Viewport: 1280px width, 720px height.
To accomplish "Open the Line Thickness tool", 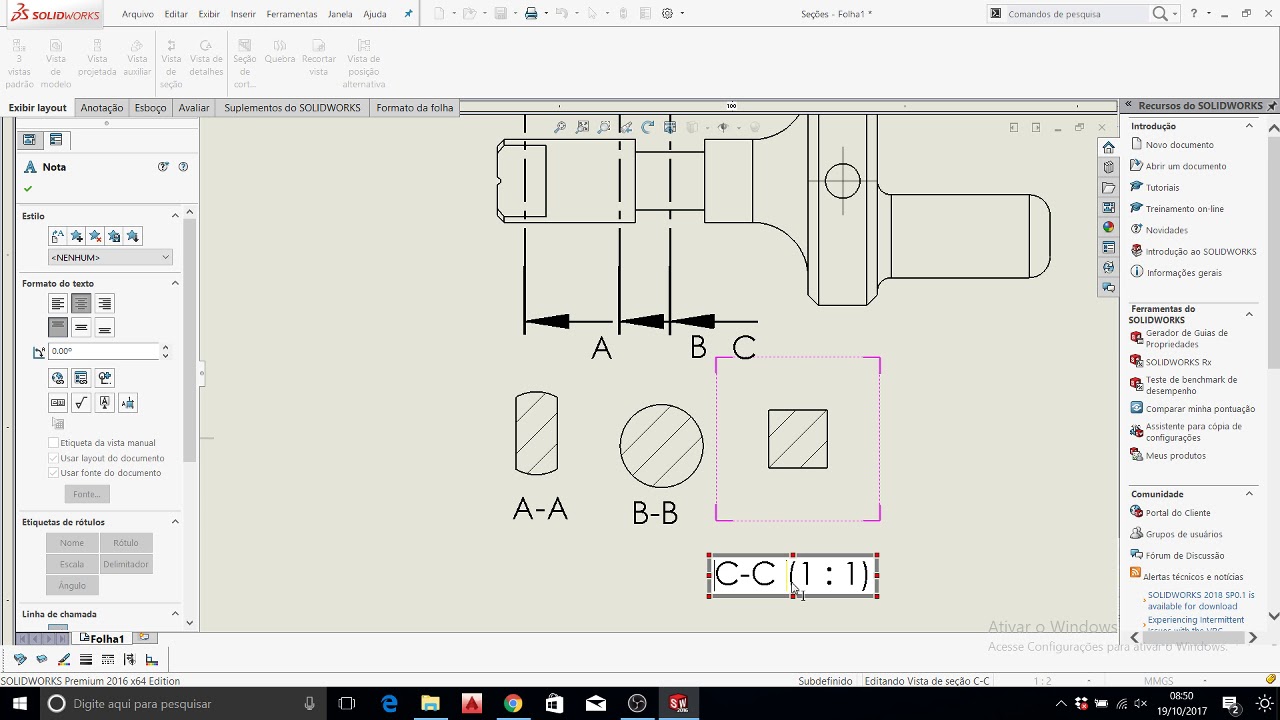I will point(86,659).
